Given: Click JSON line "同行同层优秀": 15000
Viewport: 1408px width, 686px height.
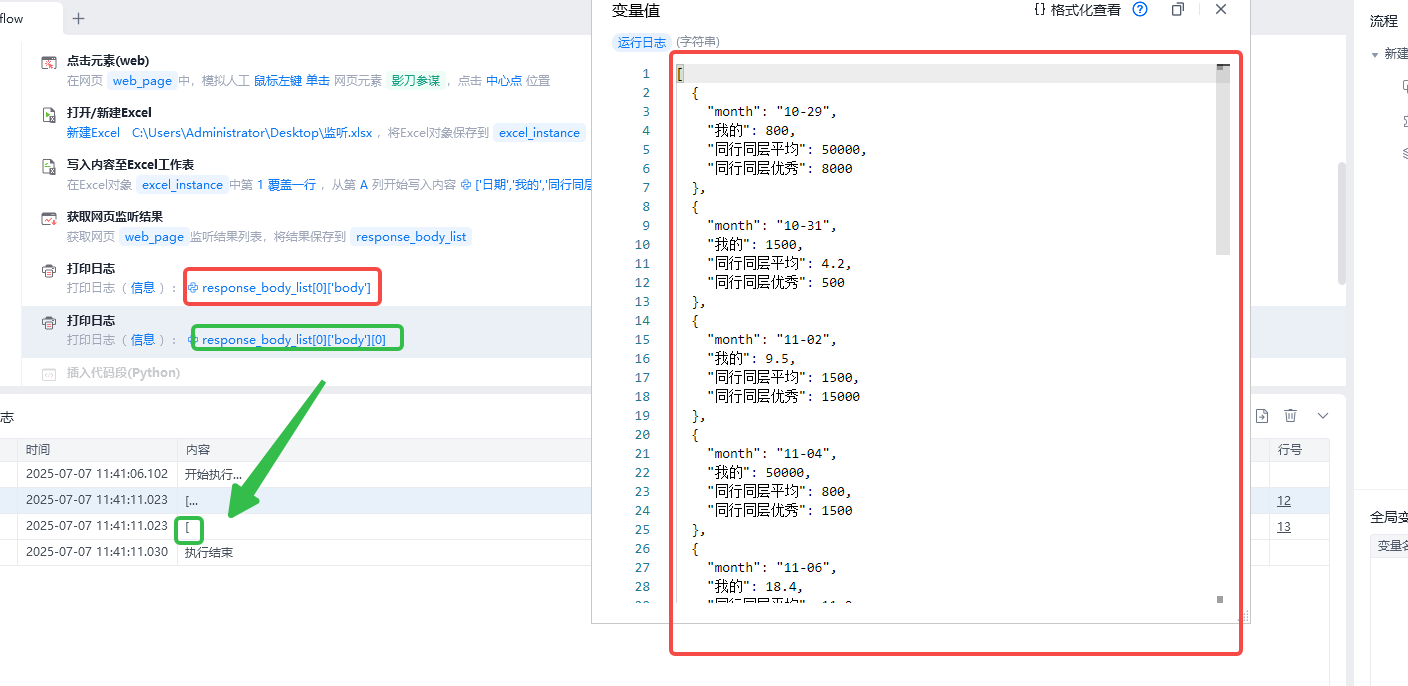Looking at the screenshot, I should tap(783, 397).
